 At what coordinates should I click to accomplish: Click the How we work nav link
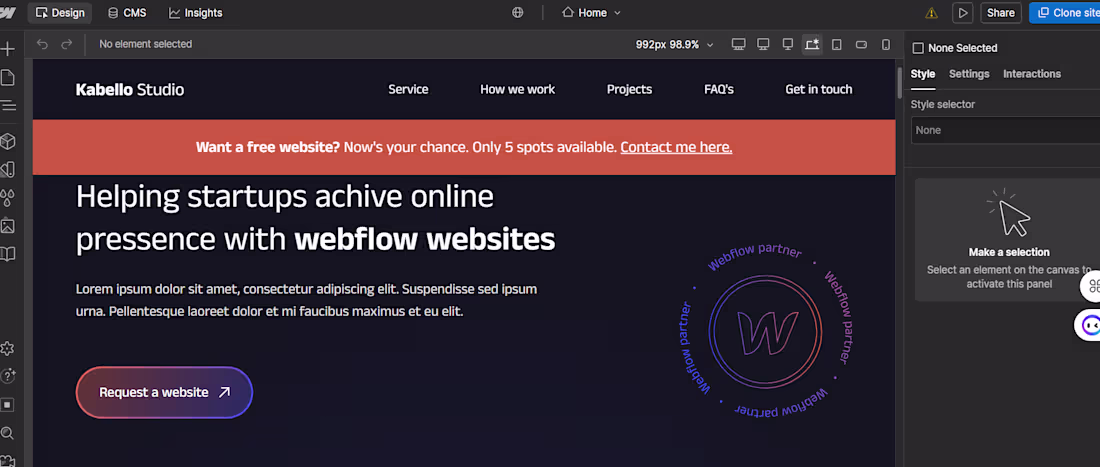click(517, 89)
